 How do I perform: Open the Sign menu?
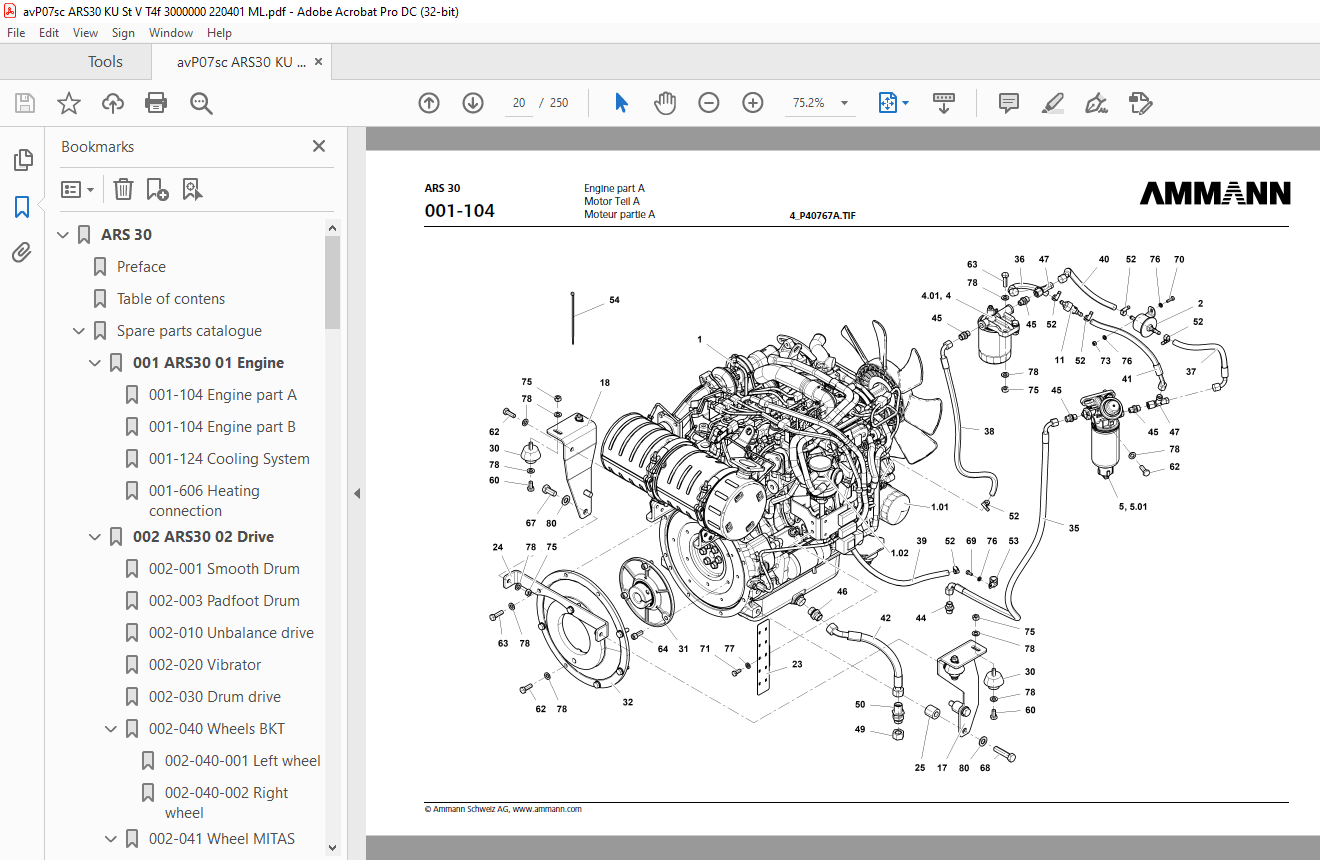point(123,33)
